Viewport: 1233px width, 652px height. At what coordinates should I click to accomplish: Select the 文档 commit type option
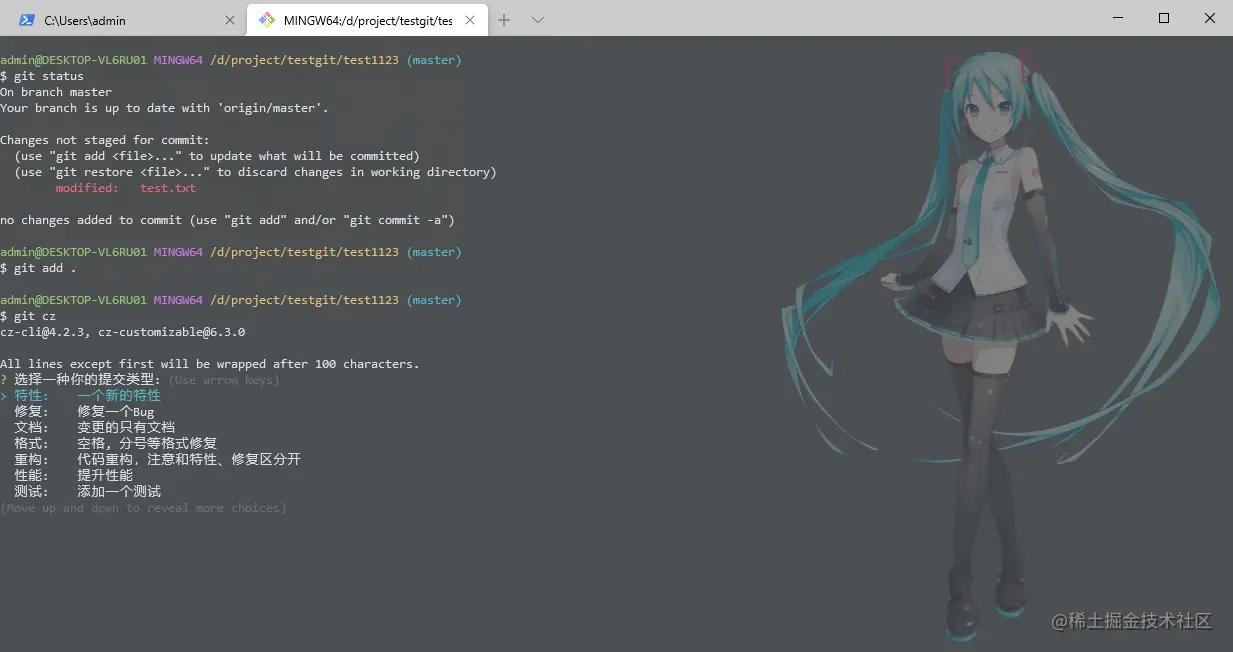[94, 428]
